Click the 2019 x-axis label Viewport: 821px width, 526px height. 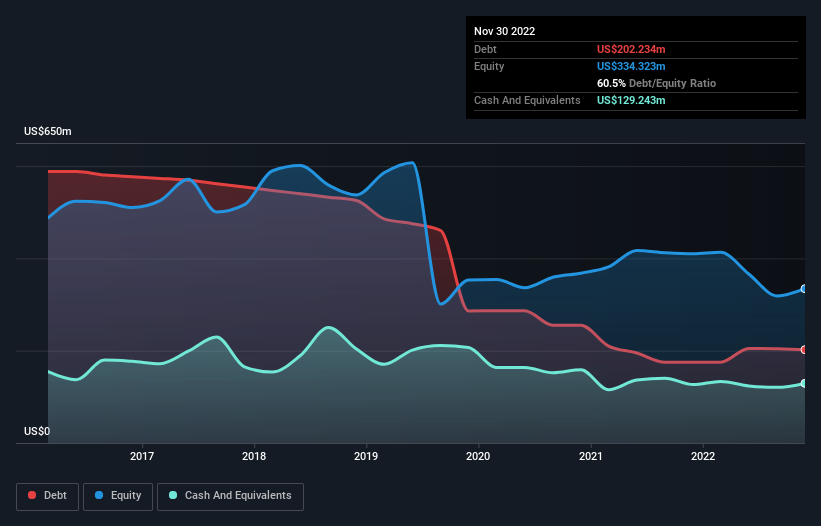[366, 456]
